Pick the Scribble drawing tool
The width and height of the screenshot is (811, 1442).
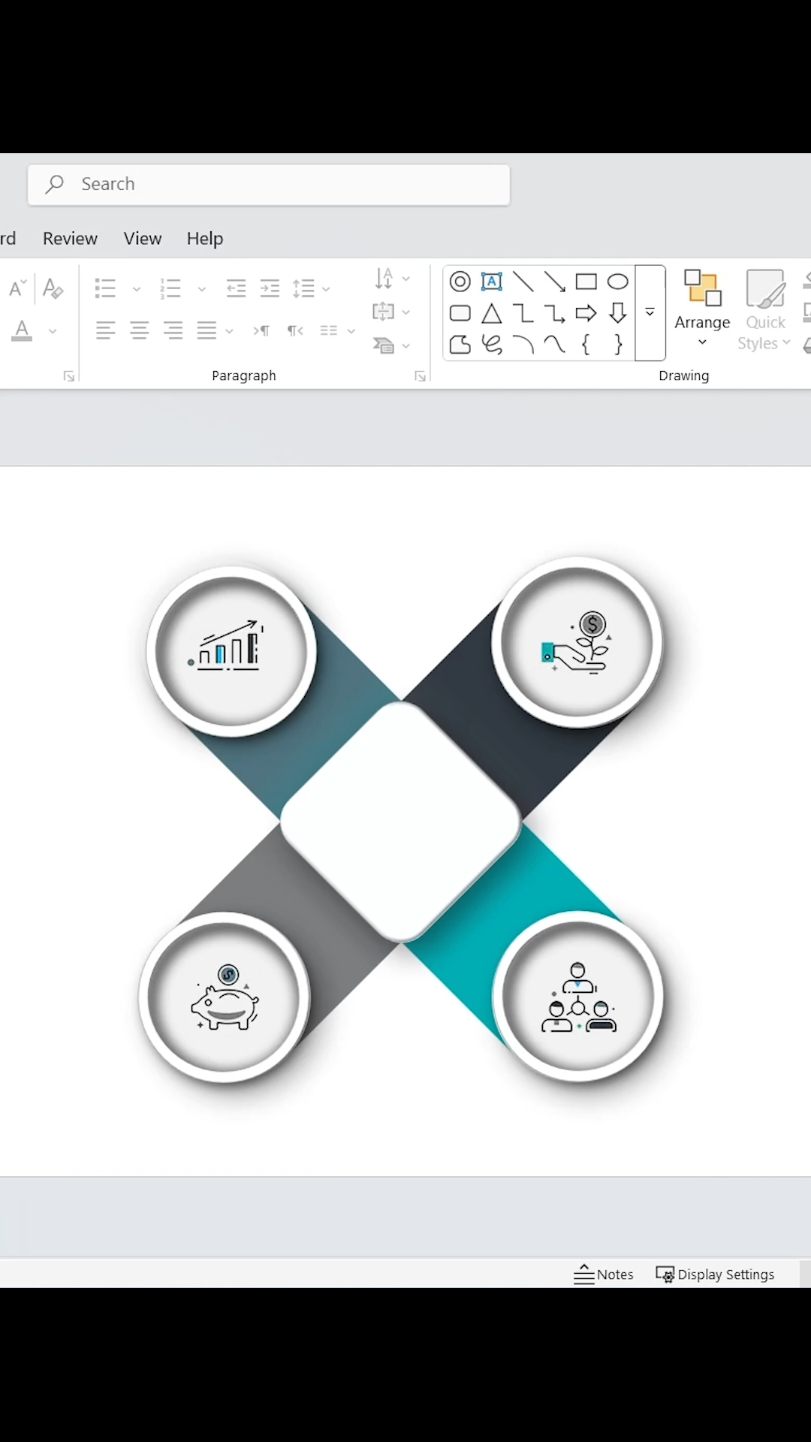click(491, 345)
